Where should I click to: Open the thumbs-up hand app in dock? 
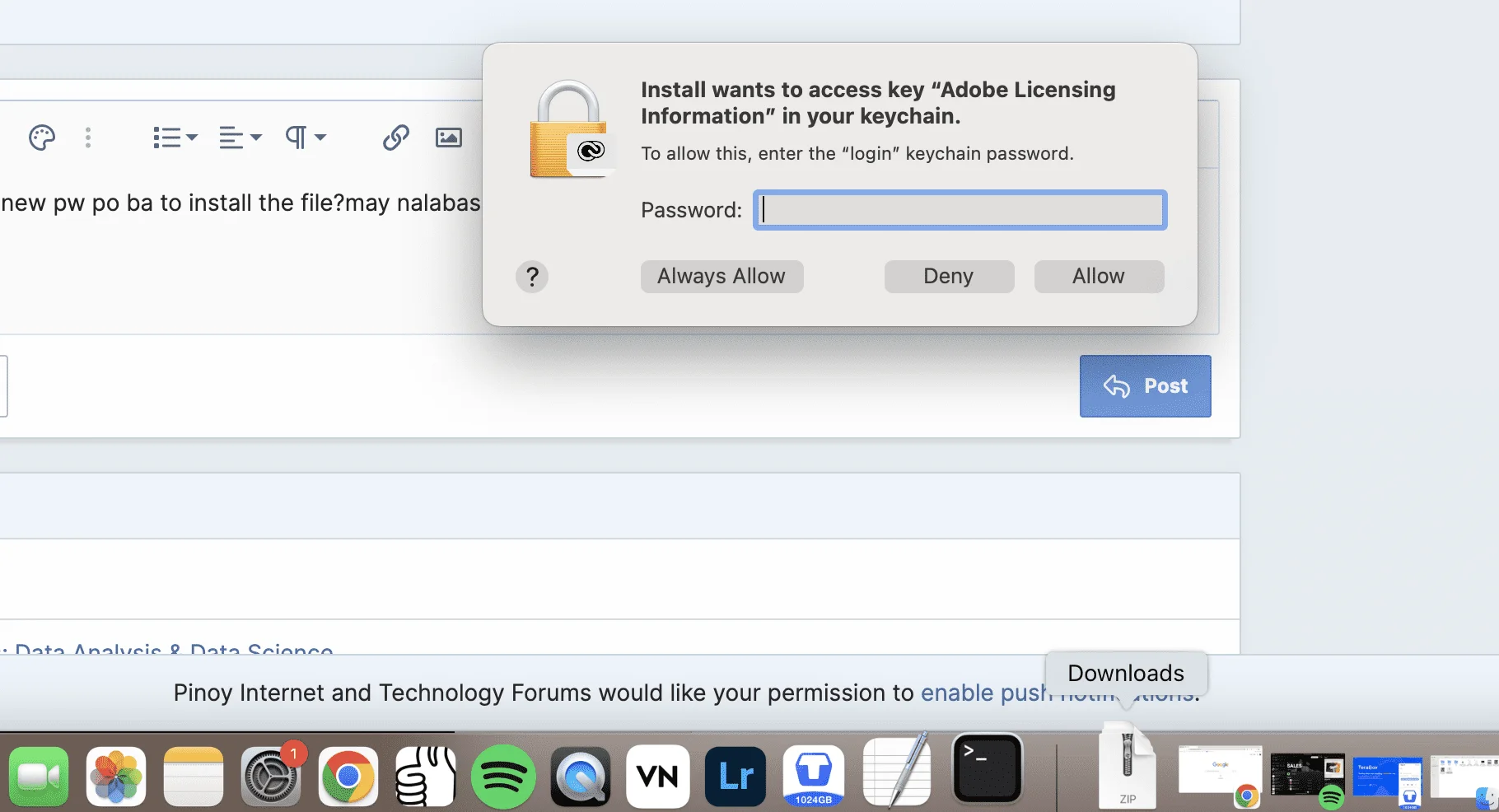[x=426, y=777]
